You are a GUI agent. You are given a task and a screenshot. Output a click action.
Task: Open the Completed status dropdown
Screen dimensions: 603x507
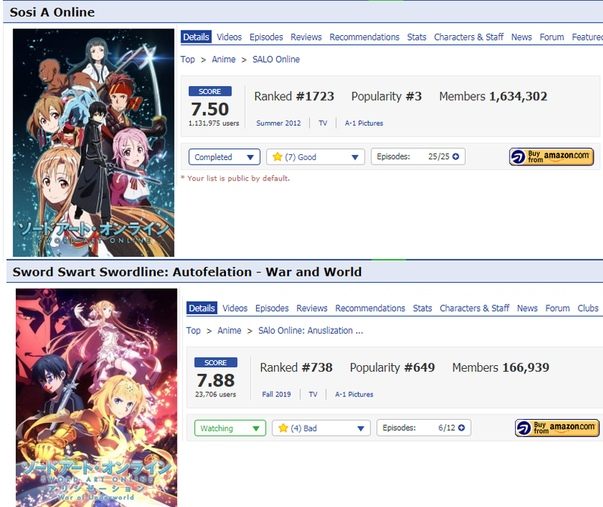[x=224, y=157]
